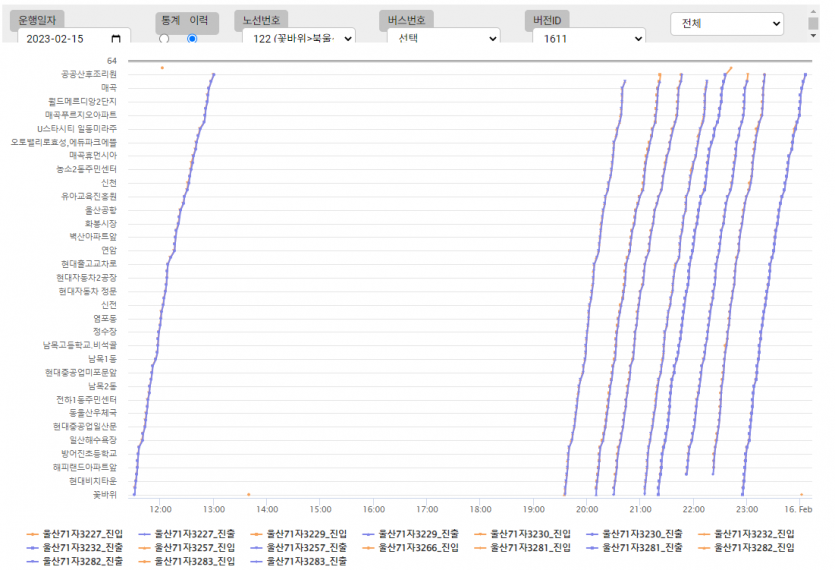Open the 버전ID 1611 dropdown
Viewport: 835px width, 570px height.
(588, 38)
